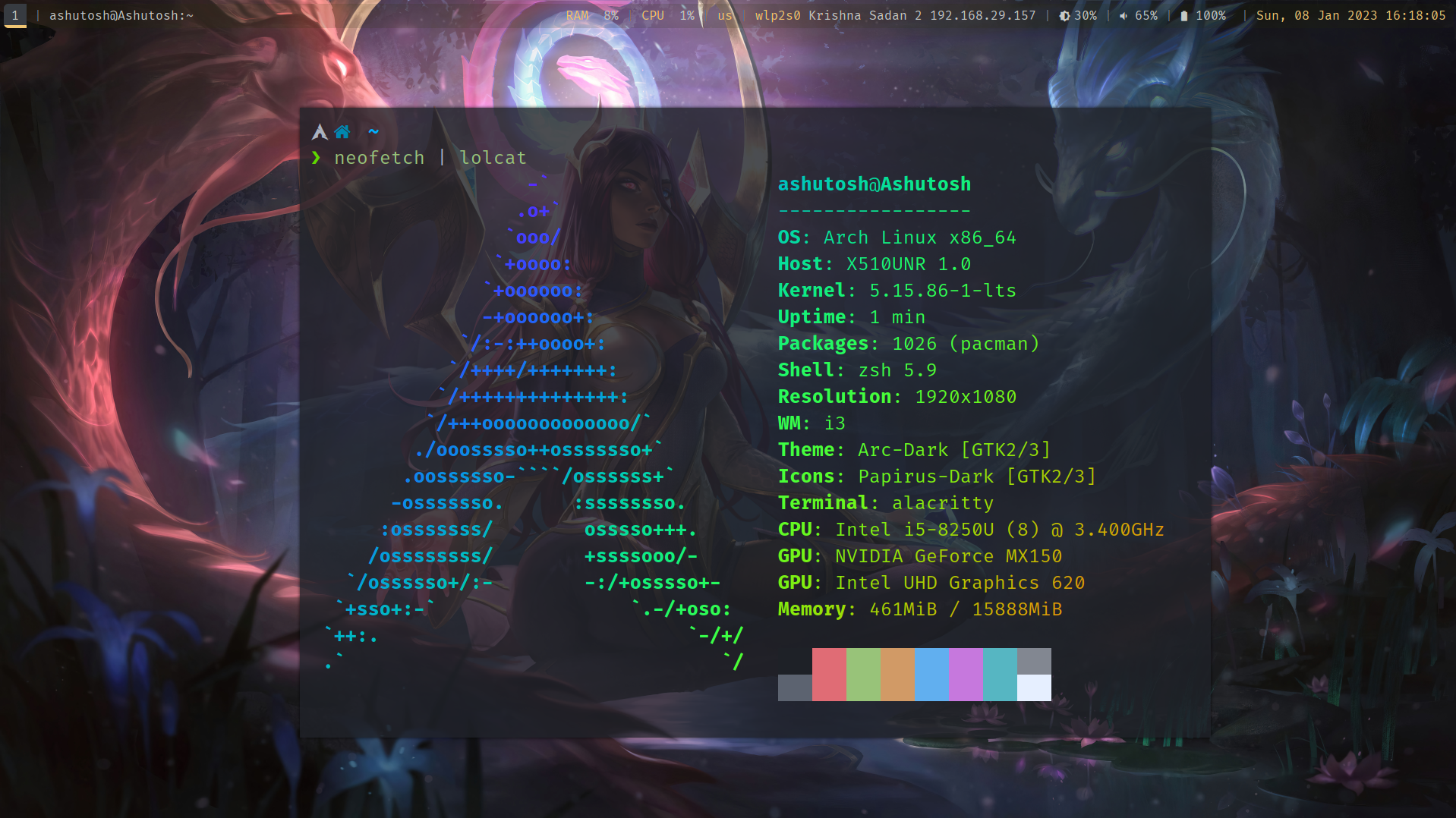Click the tilde directory indicator in prompt

click(373, 131)
